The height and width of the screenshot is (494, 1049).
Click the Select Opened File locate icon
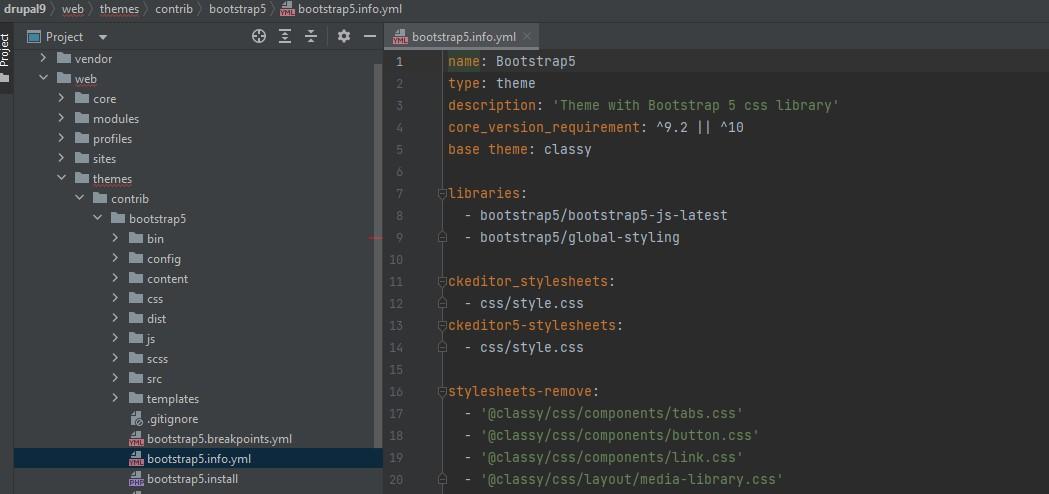pos(259,36)
